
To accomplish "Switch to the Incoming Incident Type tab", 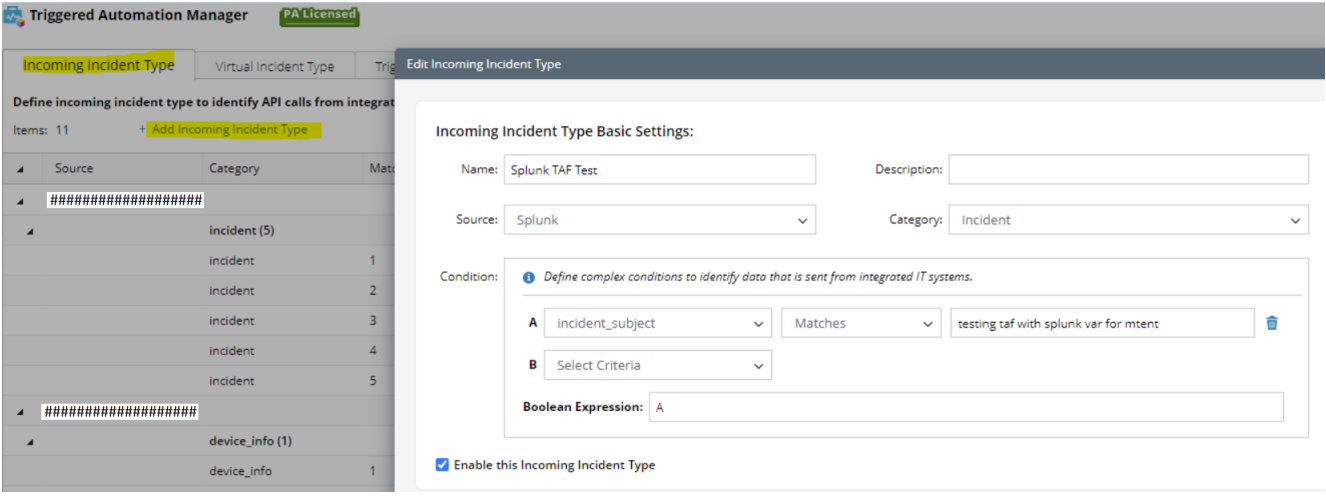I will [98, 66].
